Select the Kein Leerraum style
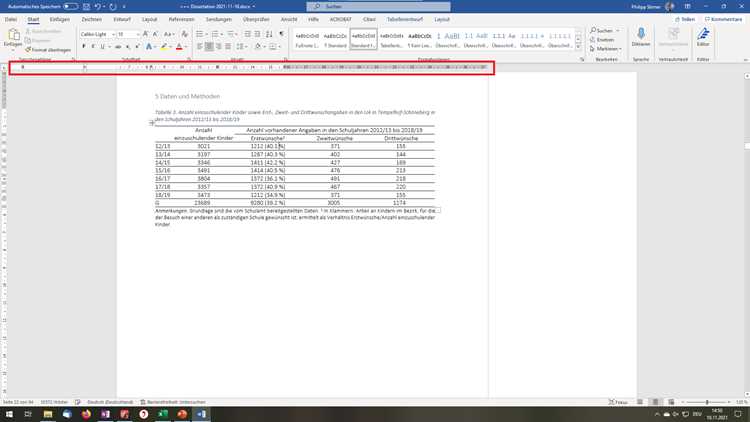750x422 pixels. 419,40
